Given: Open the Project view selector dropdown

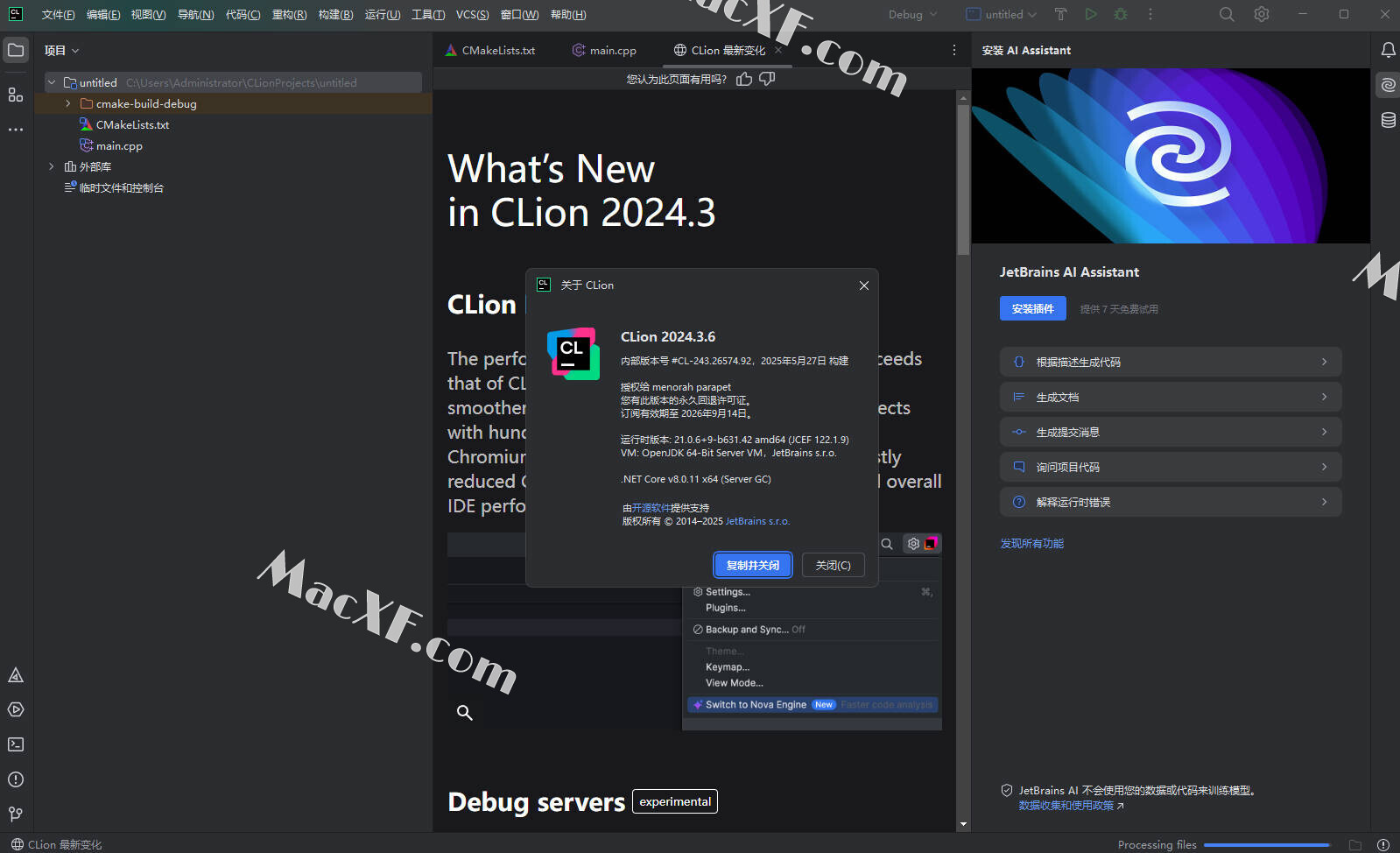Looking at the screenshot, I should (x=61, y=51).
